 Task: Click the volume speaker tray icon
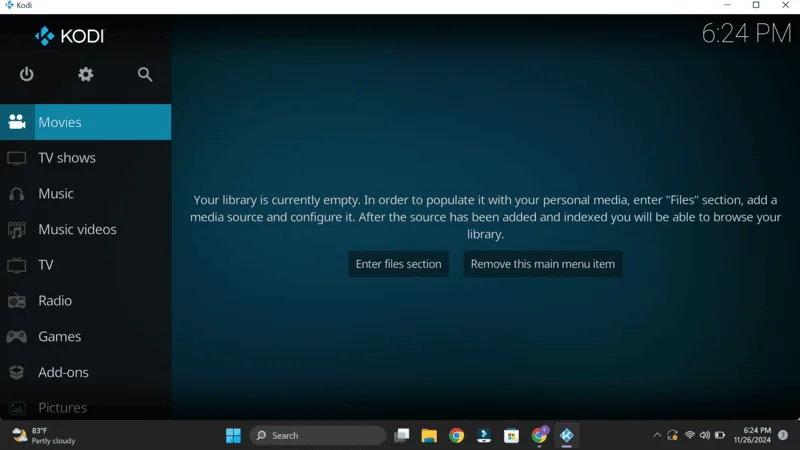click(x=705, y=435)
